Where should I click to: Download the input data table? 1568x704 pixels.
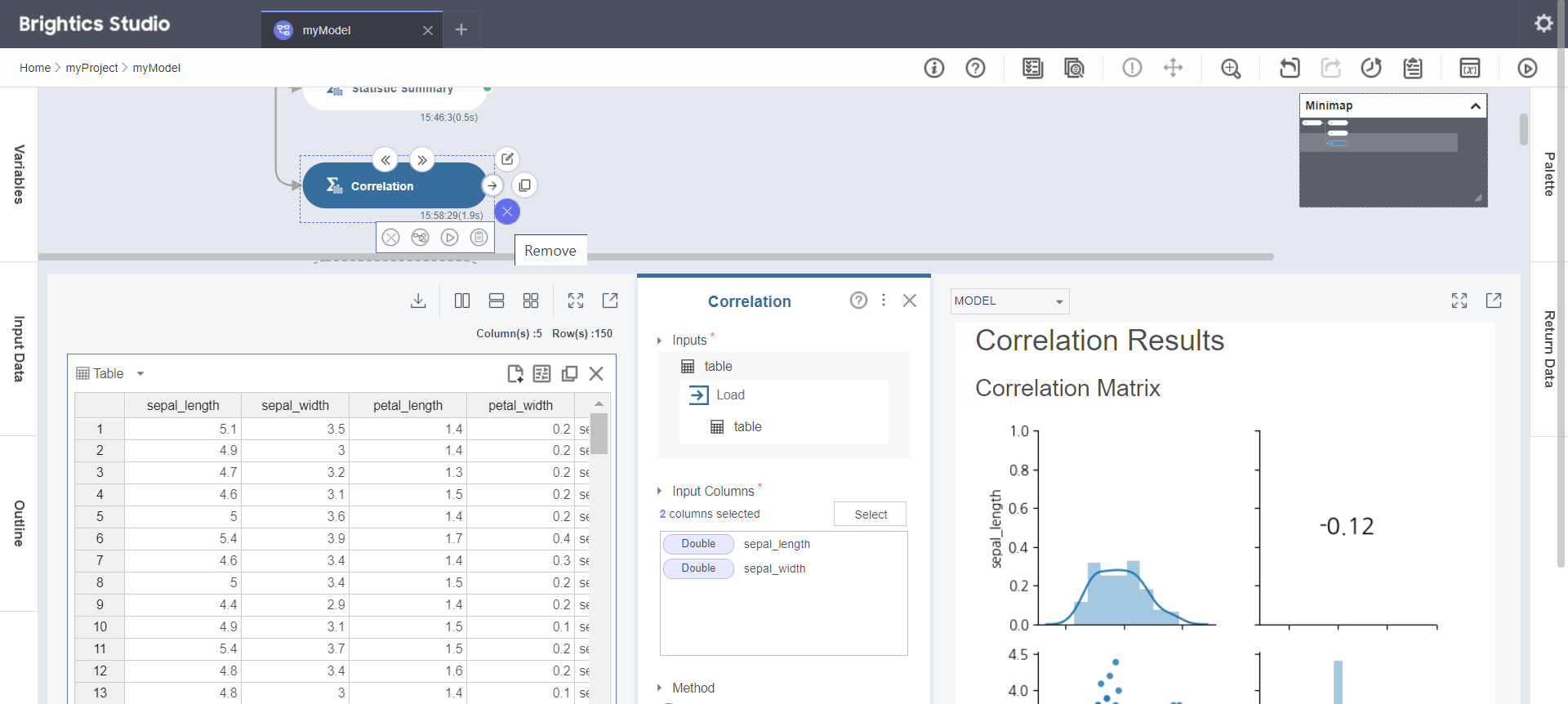(x=418, y=301)
